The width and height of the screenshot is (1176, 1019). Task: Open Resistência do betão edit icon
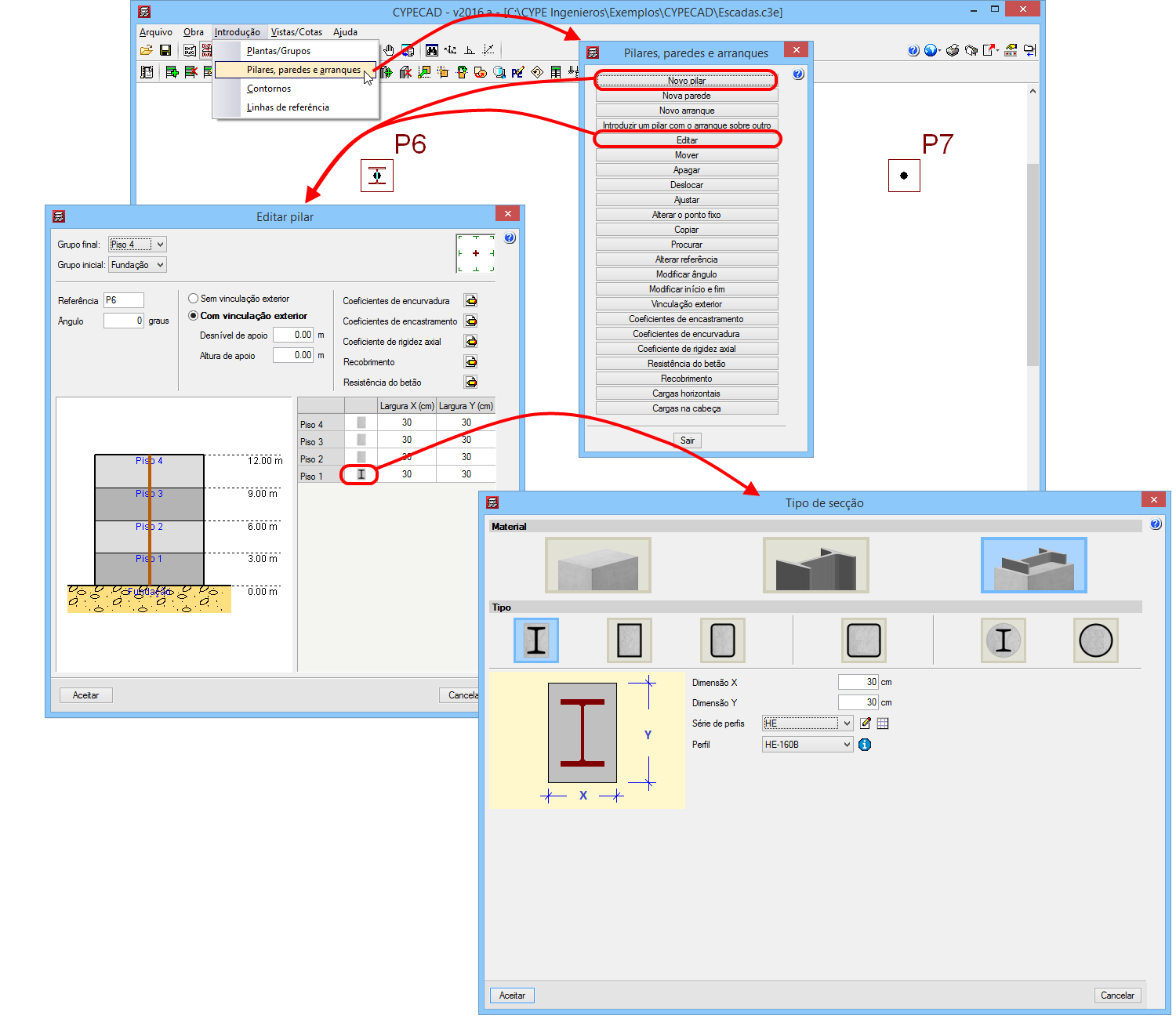[x=470, y=383]
